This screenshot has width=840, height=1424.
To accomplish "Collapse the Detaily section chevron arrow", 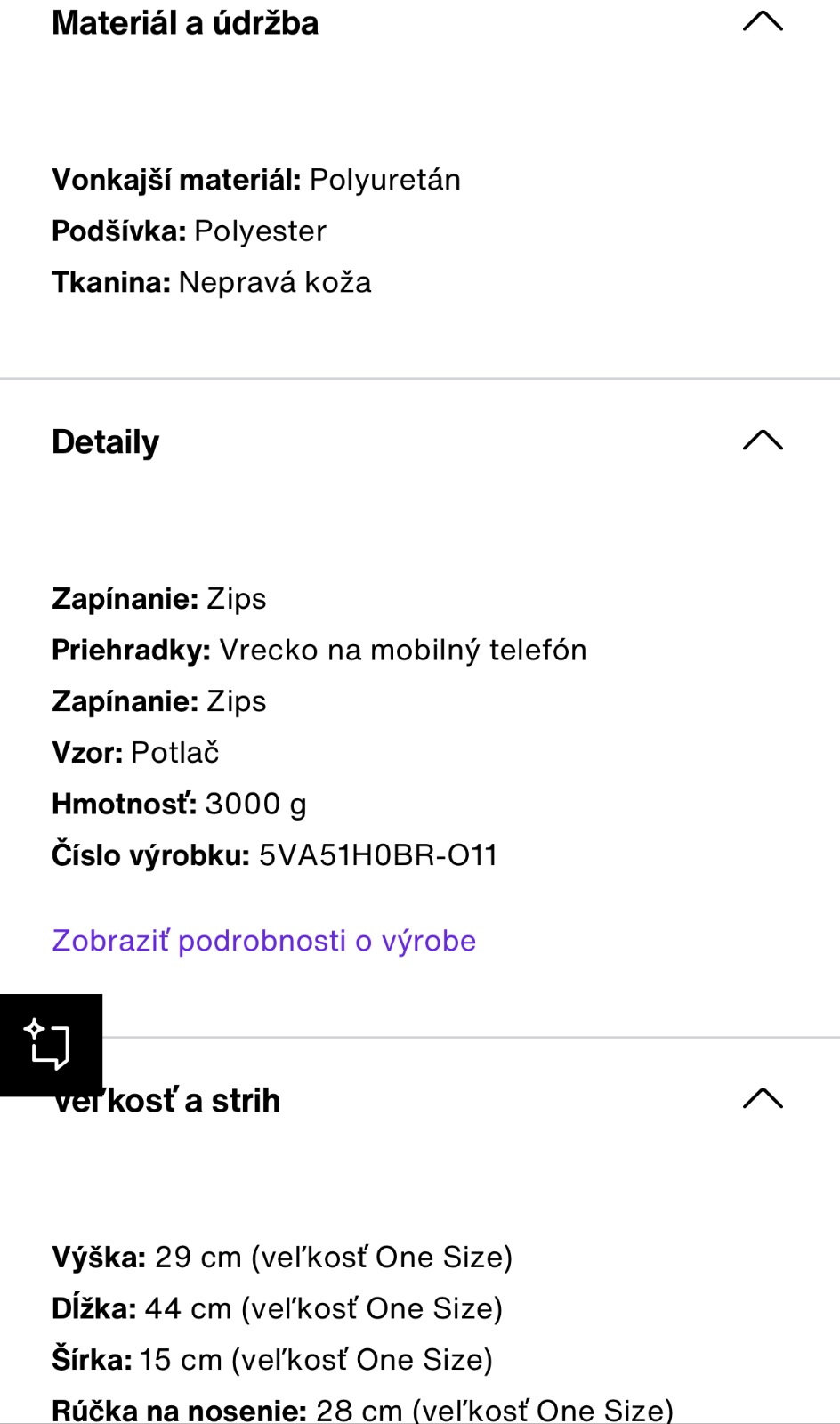I will pos(763,441).
